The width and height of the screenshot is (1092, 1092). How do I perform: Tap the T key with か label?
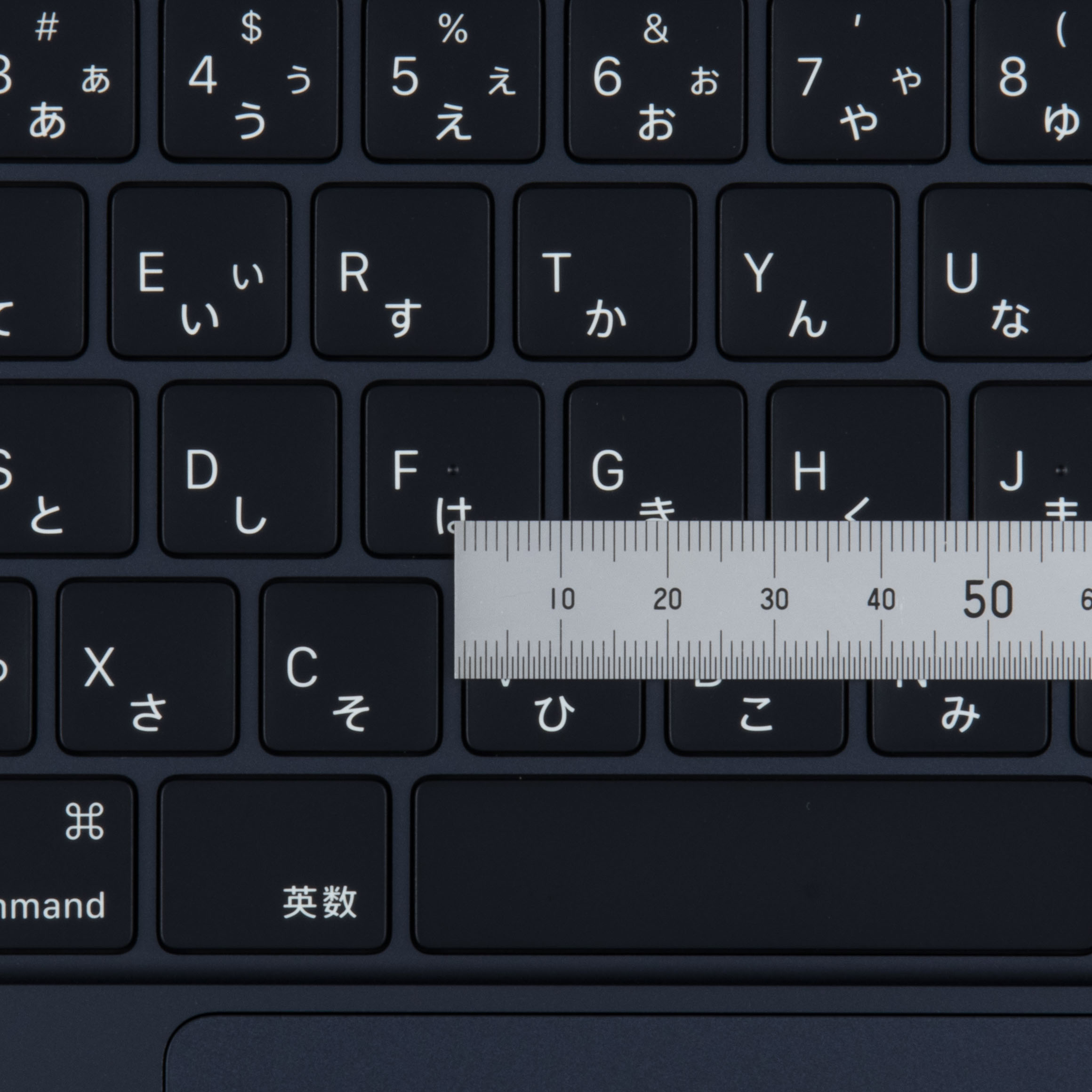[x=605, y=273]
